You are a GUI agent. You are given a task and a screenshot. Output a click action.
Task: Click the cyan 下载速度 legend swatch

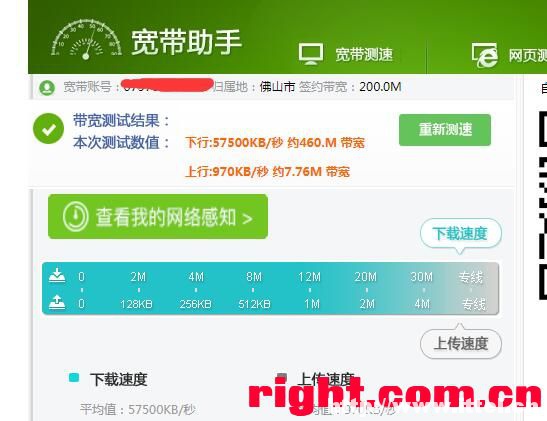74,378
